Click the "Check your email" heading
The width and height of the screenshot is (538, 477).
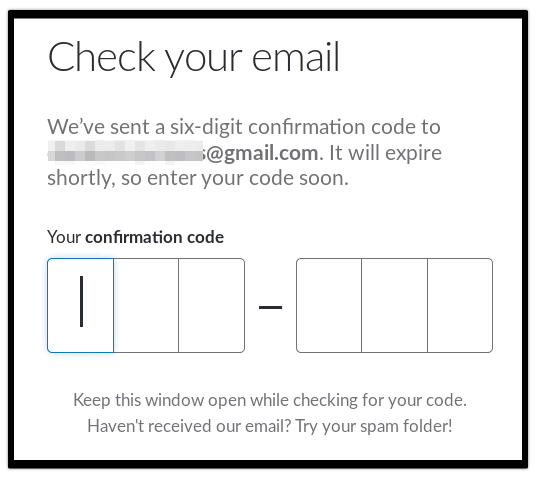[x=194, y=58]
